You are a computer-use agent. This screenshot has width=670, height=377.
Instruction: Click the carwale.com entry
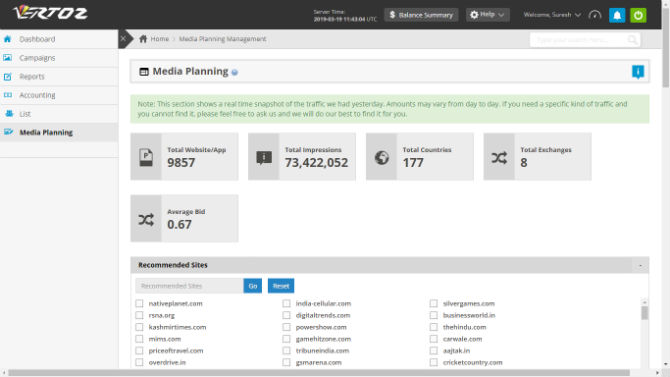[x=462, y=339]
